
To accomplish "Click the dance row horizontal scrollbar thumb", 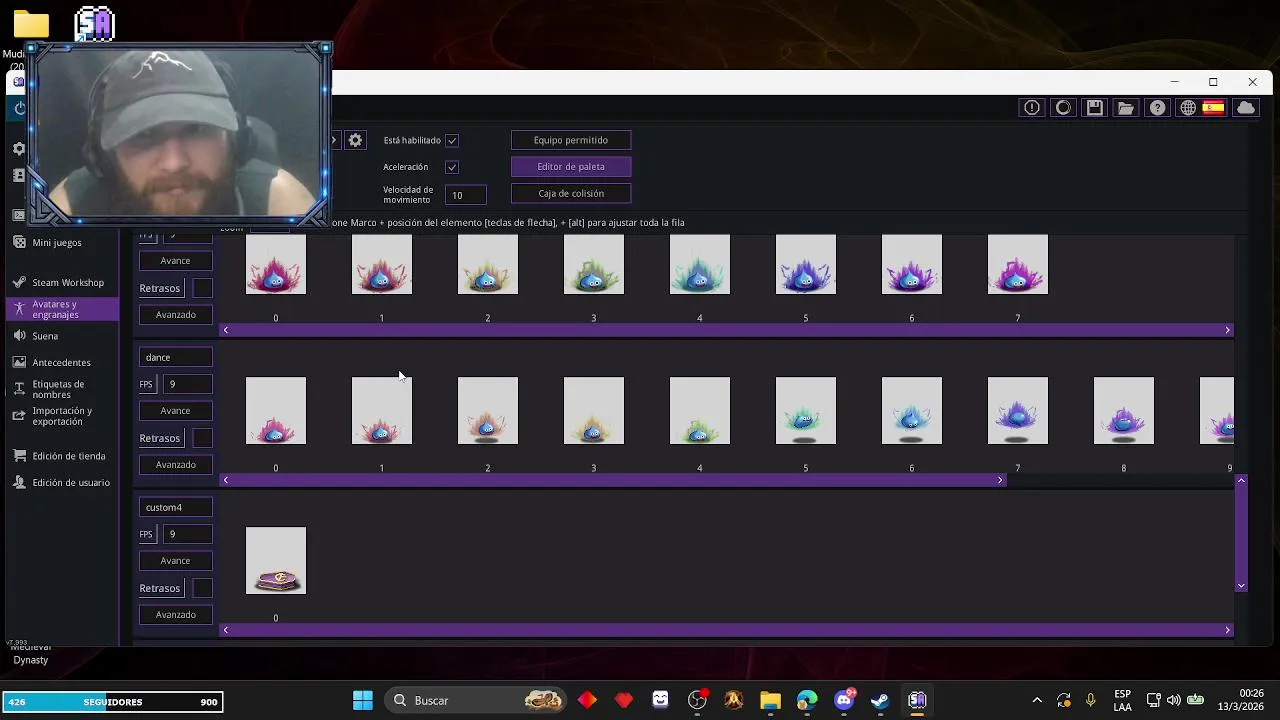I will (x=612, y=480).
